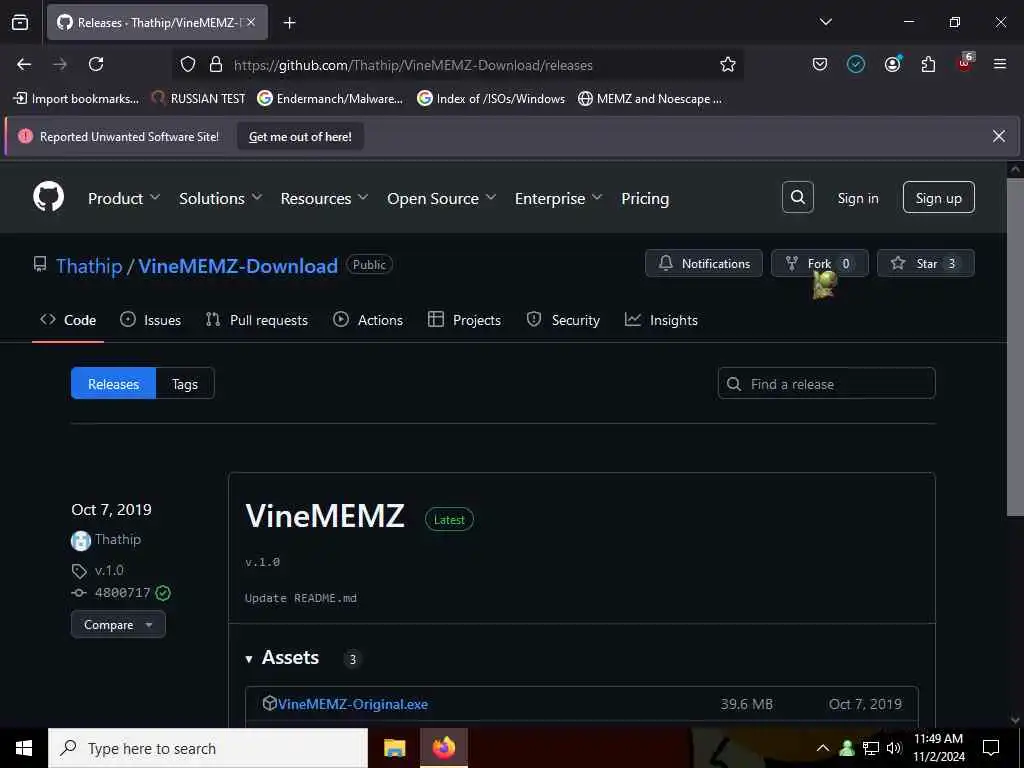Viewport: 1024px width, 768px height.
Task: Open the Import bookmarks bookmark
Action: (x=76, y=99)
